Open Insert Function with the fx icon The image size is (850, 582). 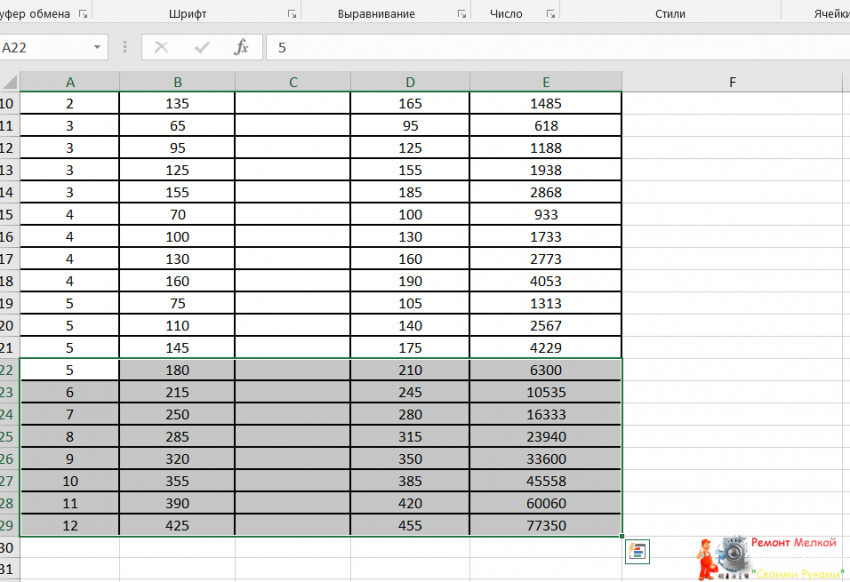(241, 47)
